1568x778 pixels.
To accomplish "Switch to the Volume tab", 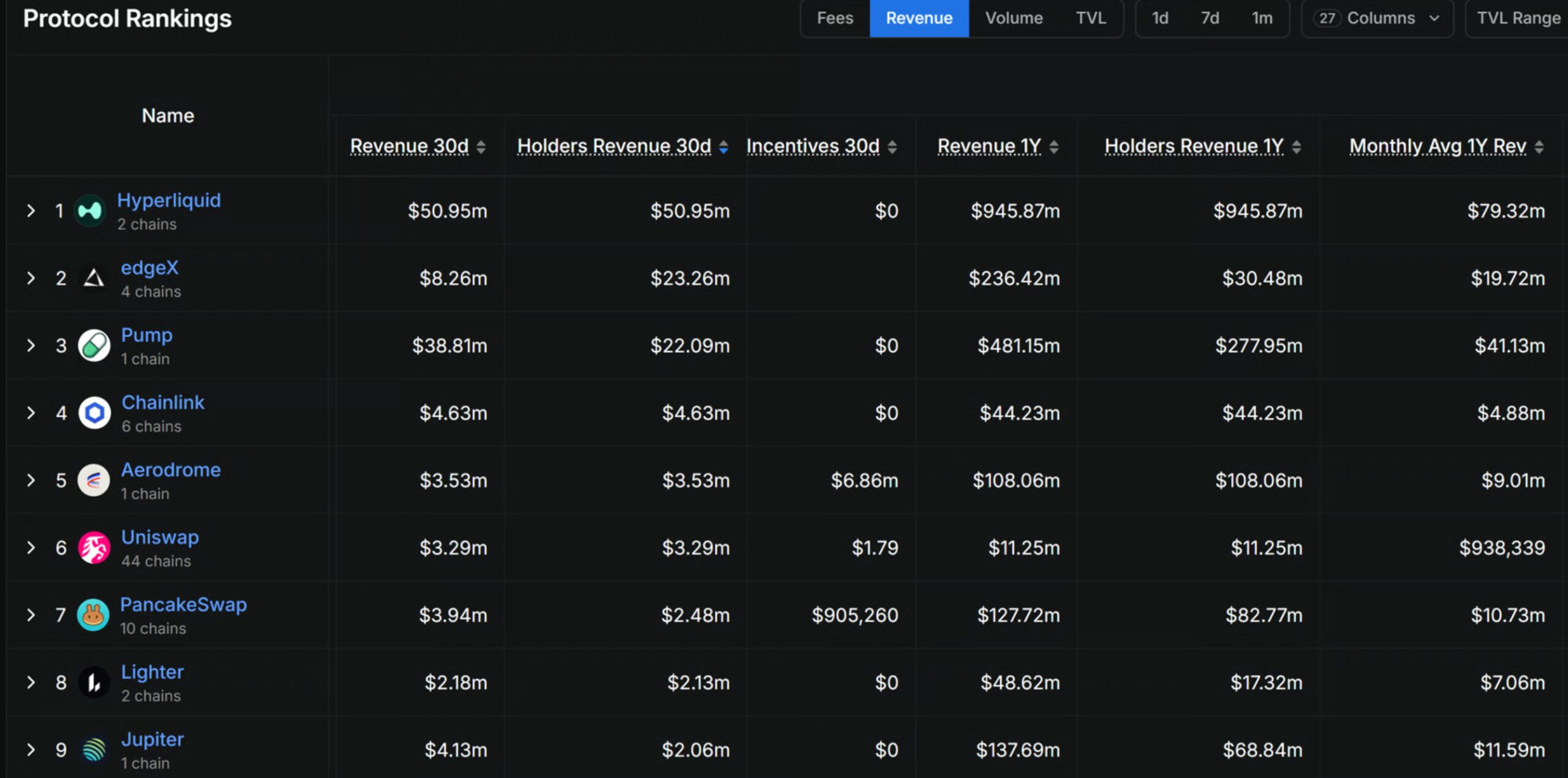I will pos(1014,18).
